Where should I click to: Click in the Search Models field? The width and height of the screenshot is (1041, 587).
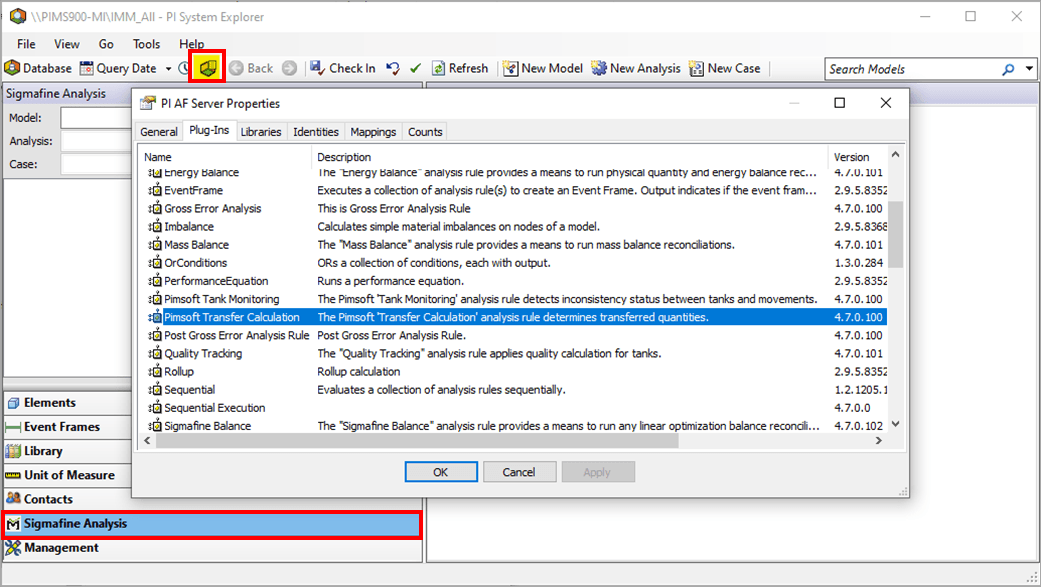[x=910, y=69]
